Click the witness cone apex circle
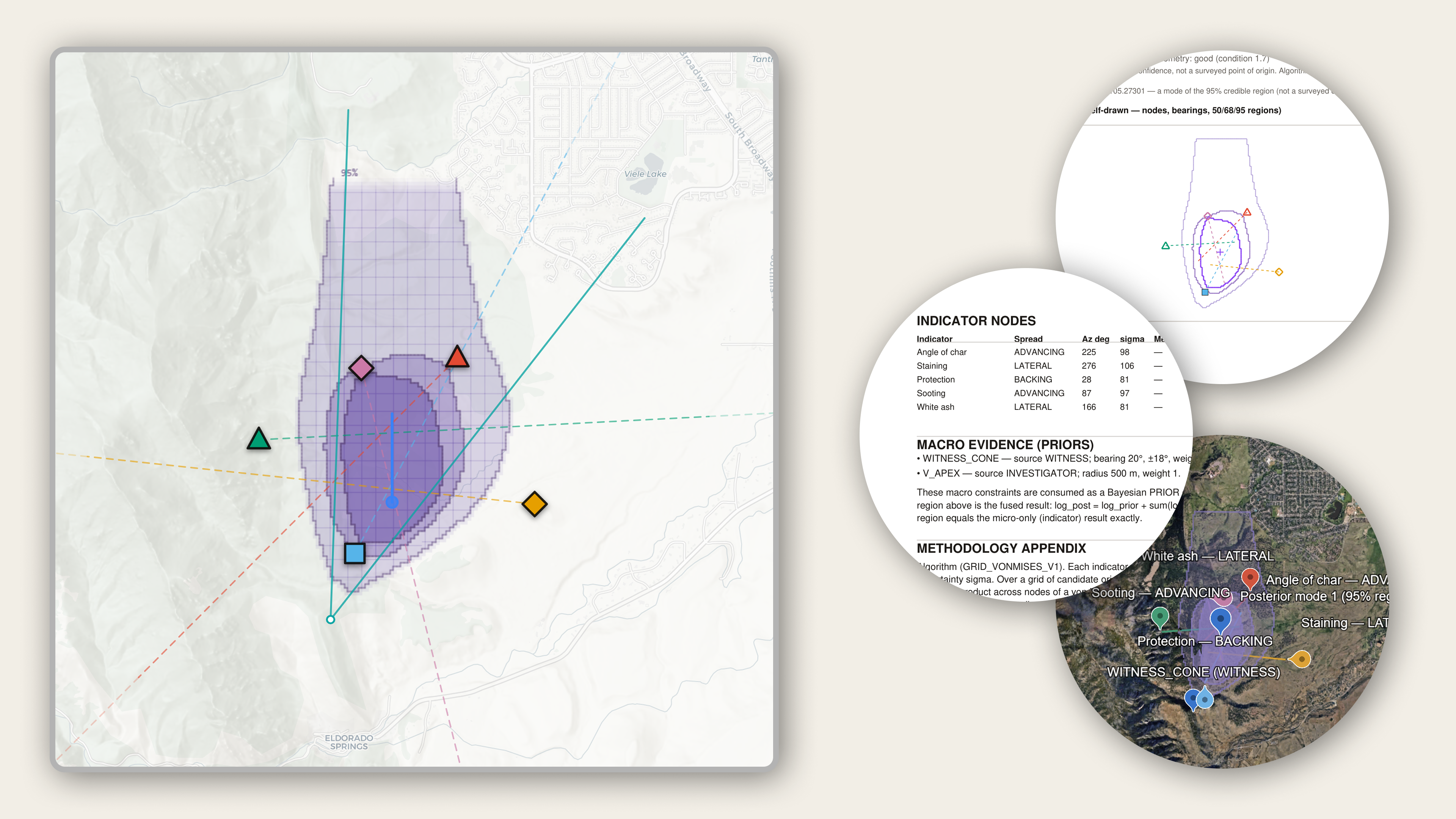 (x=331, y=620)
